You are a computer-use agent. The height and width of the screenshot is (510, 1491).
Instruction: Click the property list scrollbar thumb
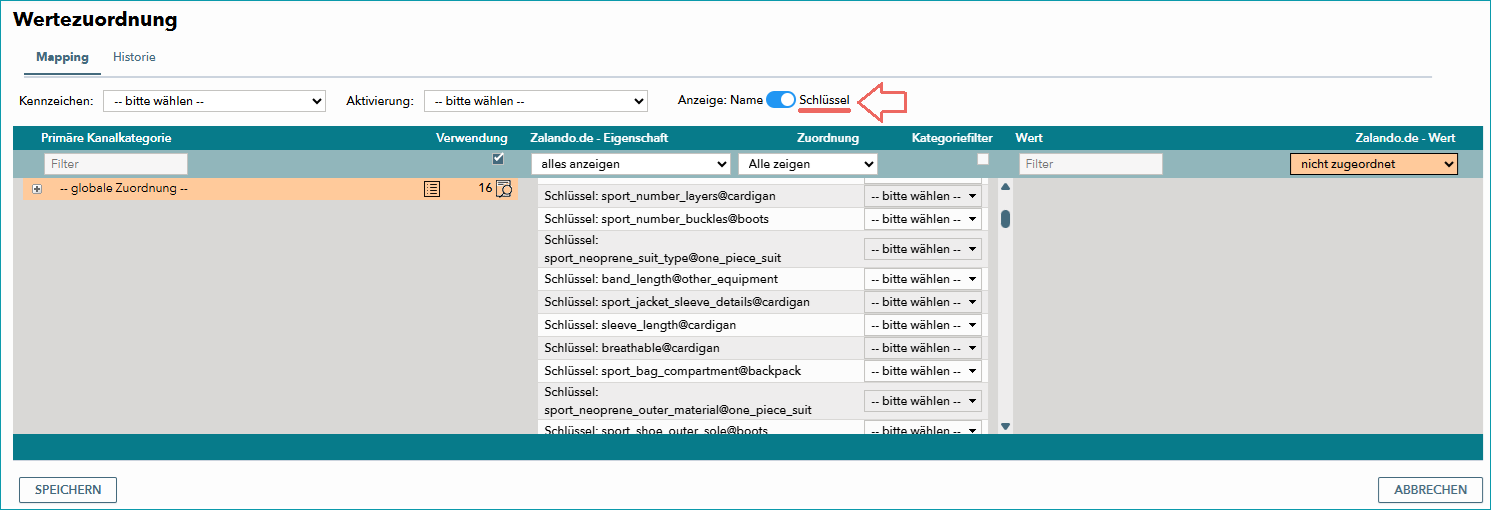click(1005, 219)
